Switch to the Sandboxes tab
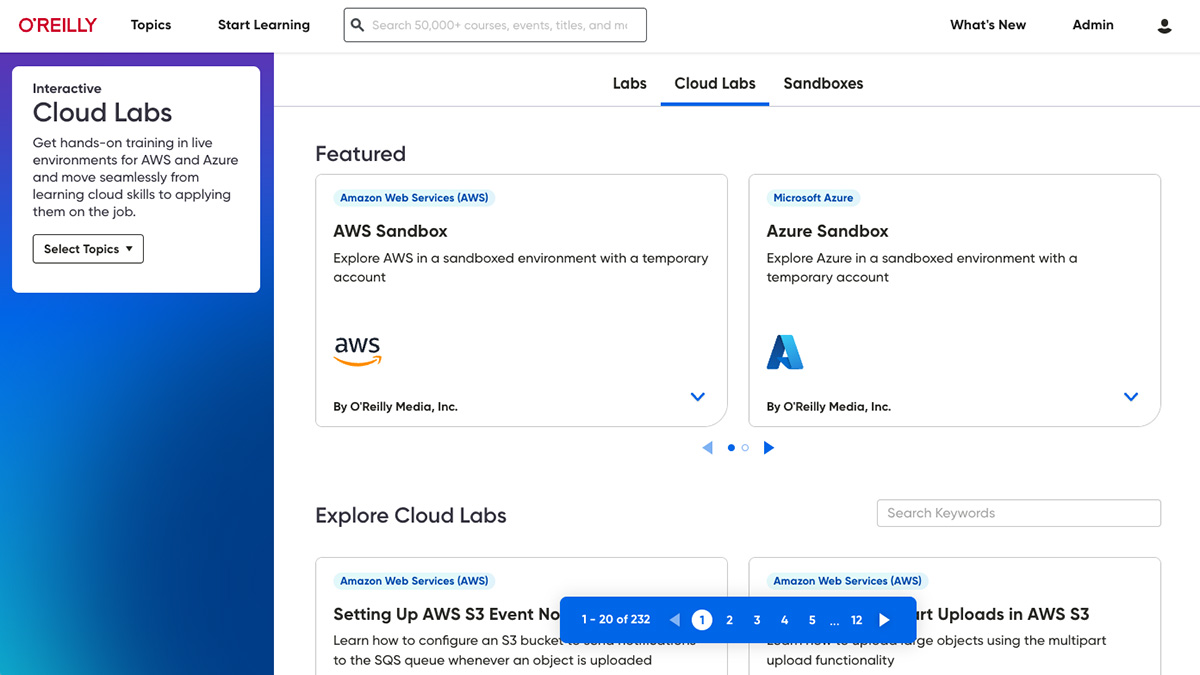The height and width of the screenshot is (675, 1200). pyautogui.click(x=823, y=84)
